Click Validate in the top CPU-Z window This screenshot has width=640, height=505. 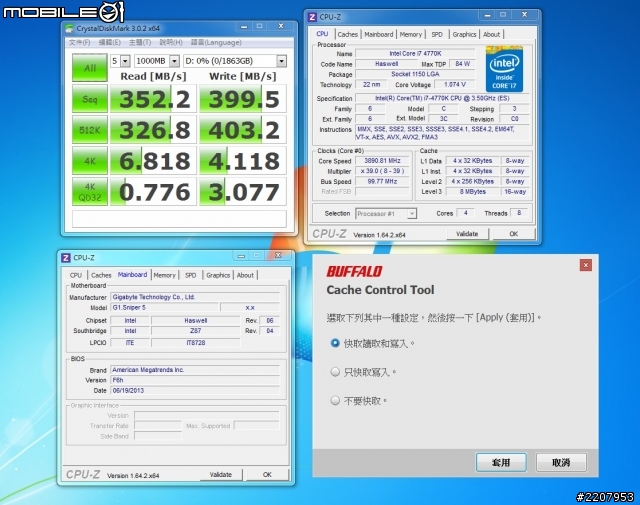(467, 234)
